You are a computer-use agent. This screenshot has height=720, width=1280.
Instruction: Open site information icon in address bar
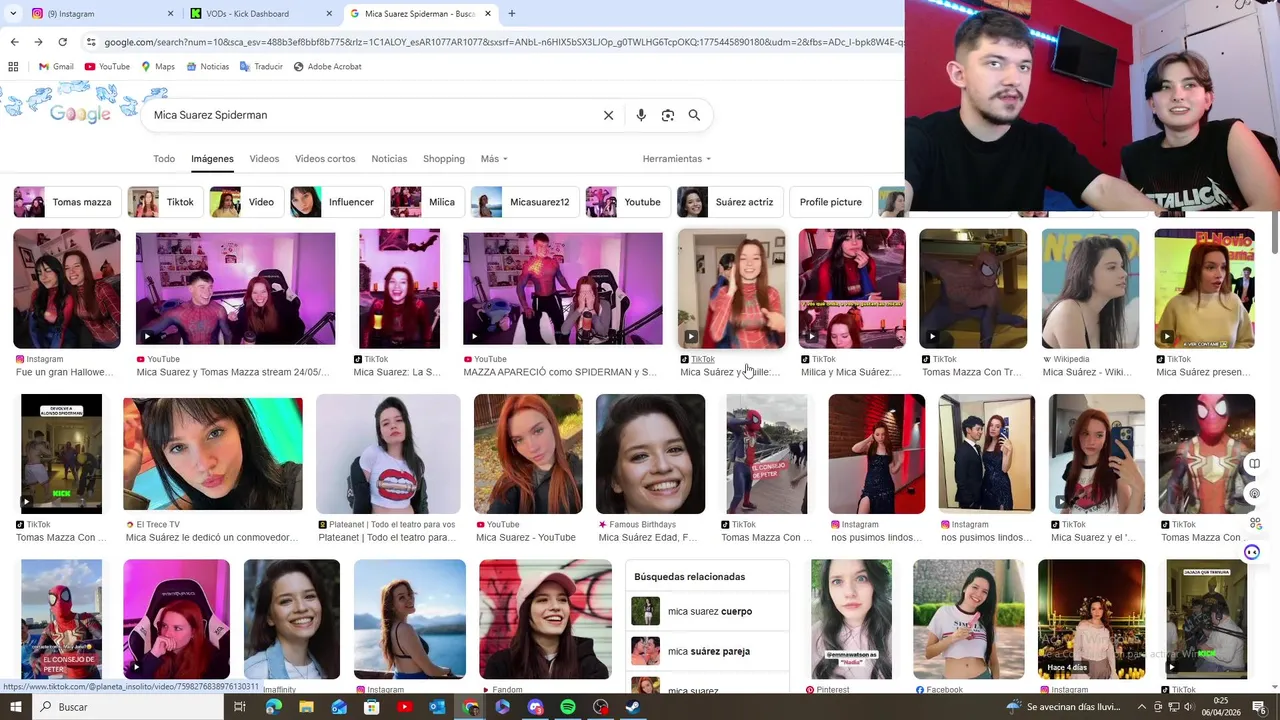point(91,42)
